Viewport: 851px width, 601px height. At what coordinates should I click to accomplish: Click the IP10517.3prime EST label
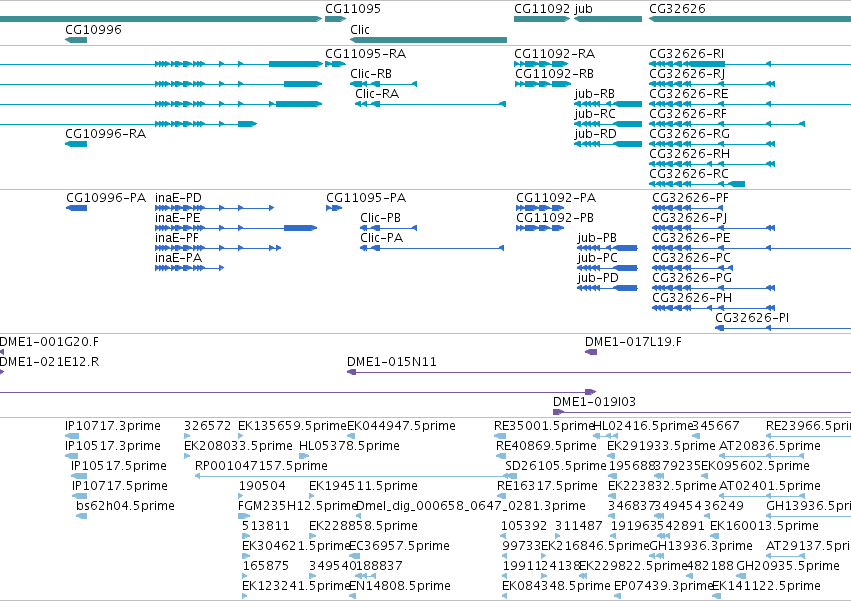click(x=113, y=447)
